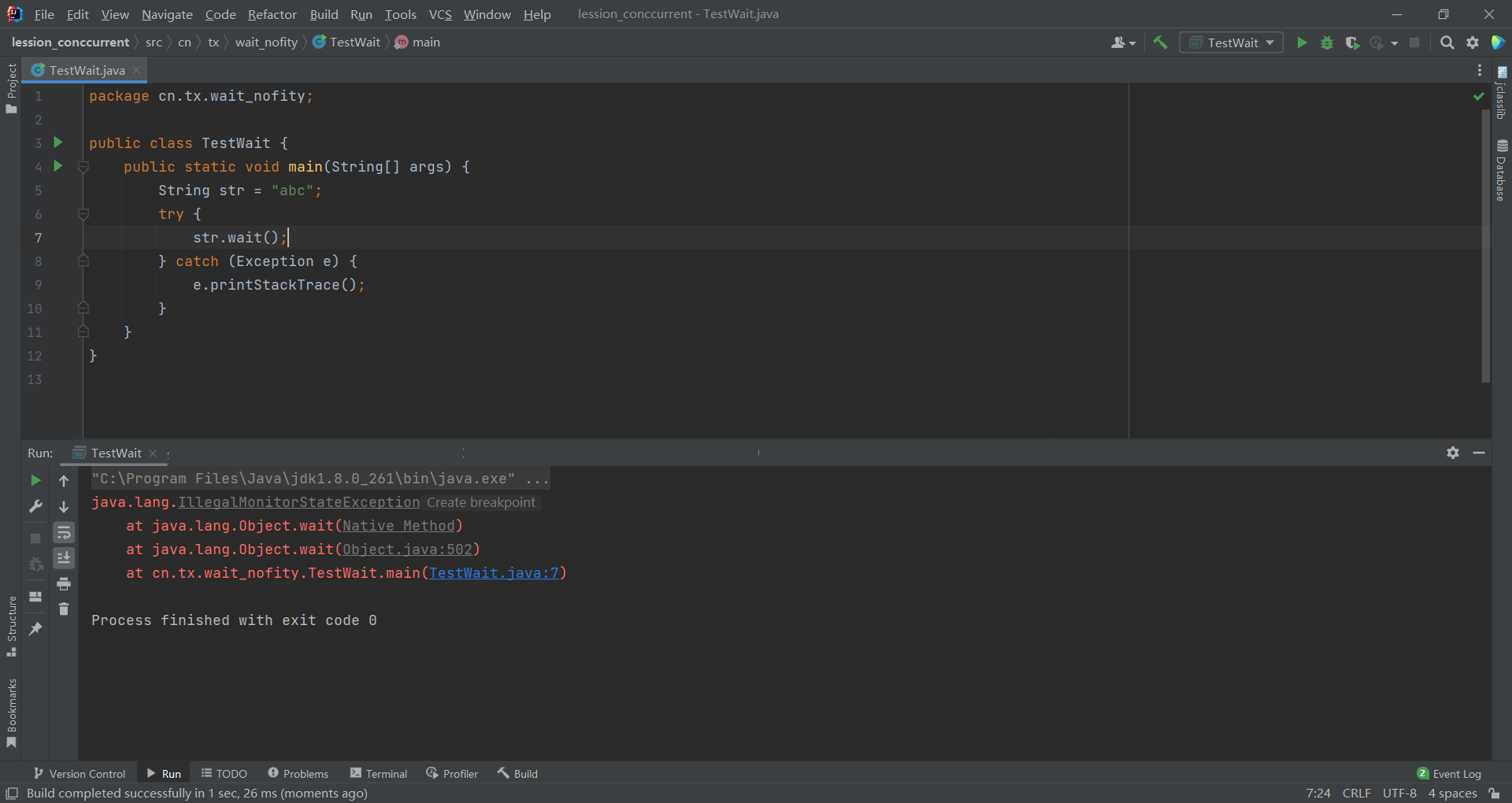
Task: Toggle the jclasslib side panel
Action: [x=1502, y=93]
